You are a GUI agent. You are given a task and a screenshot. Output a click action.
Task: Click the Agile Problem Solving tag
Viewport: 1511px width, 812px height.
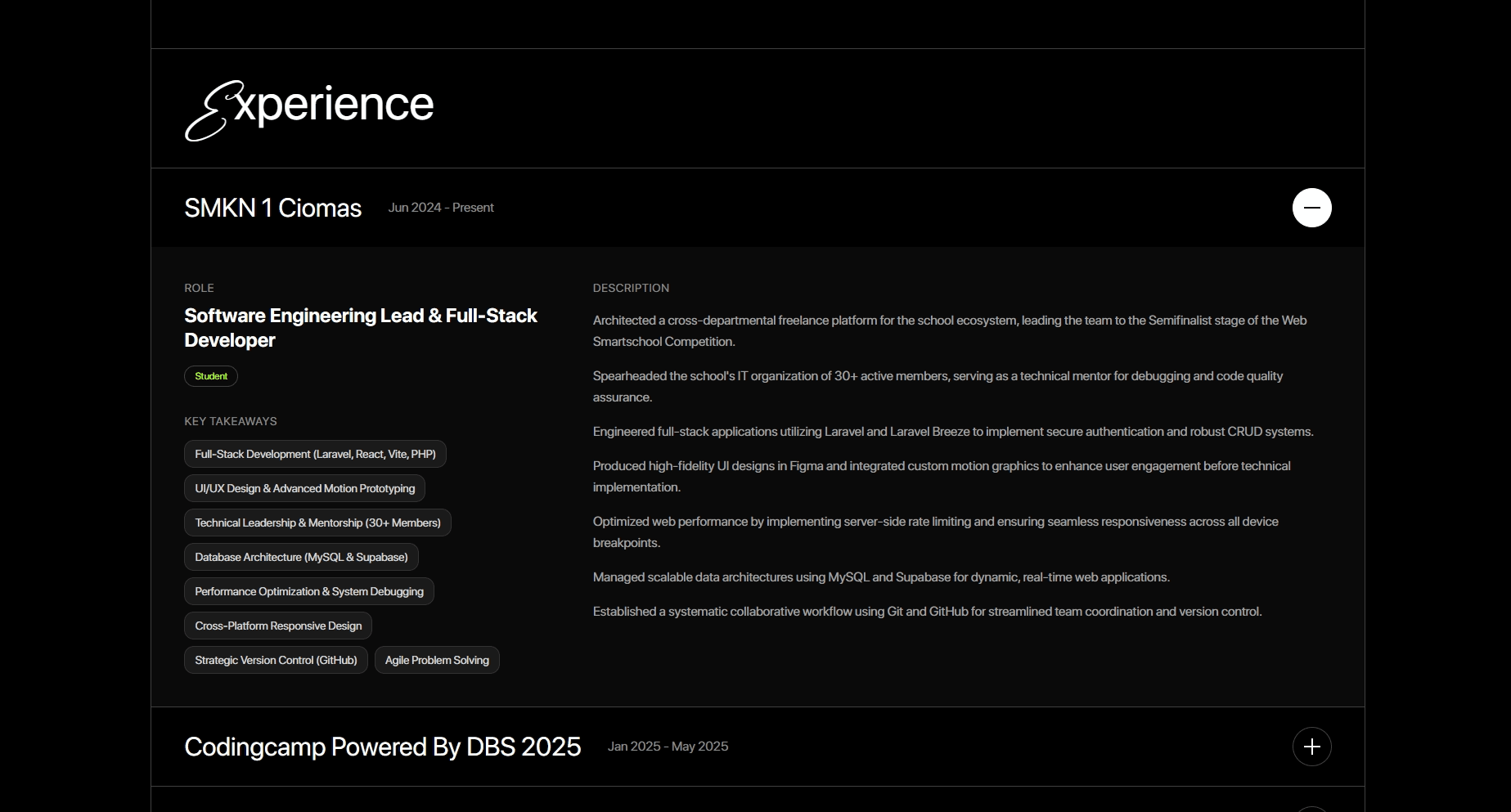[x=437, y=660]
